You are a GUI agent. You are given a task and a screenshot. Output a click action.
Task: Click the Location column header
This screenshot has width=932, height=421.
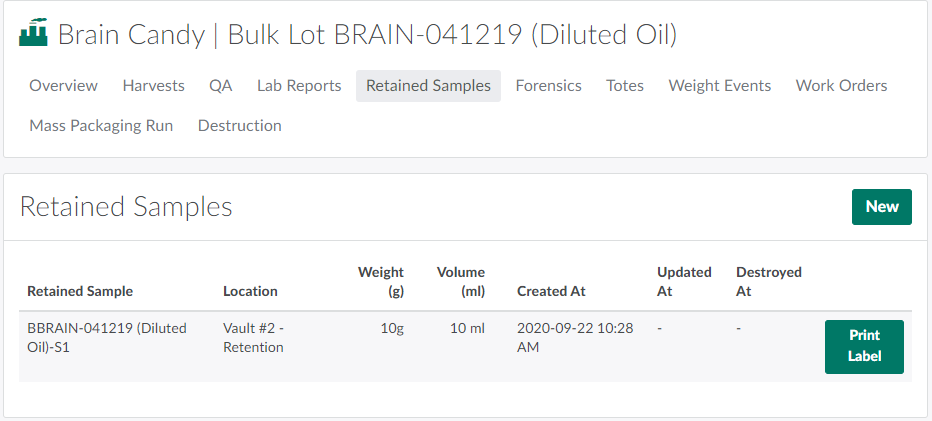(250, 292)
